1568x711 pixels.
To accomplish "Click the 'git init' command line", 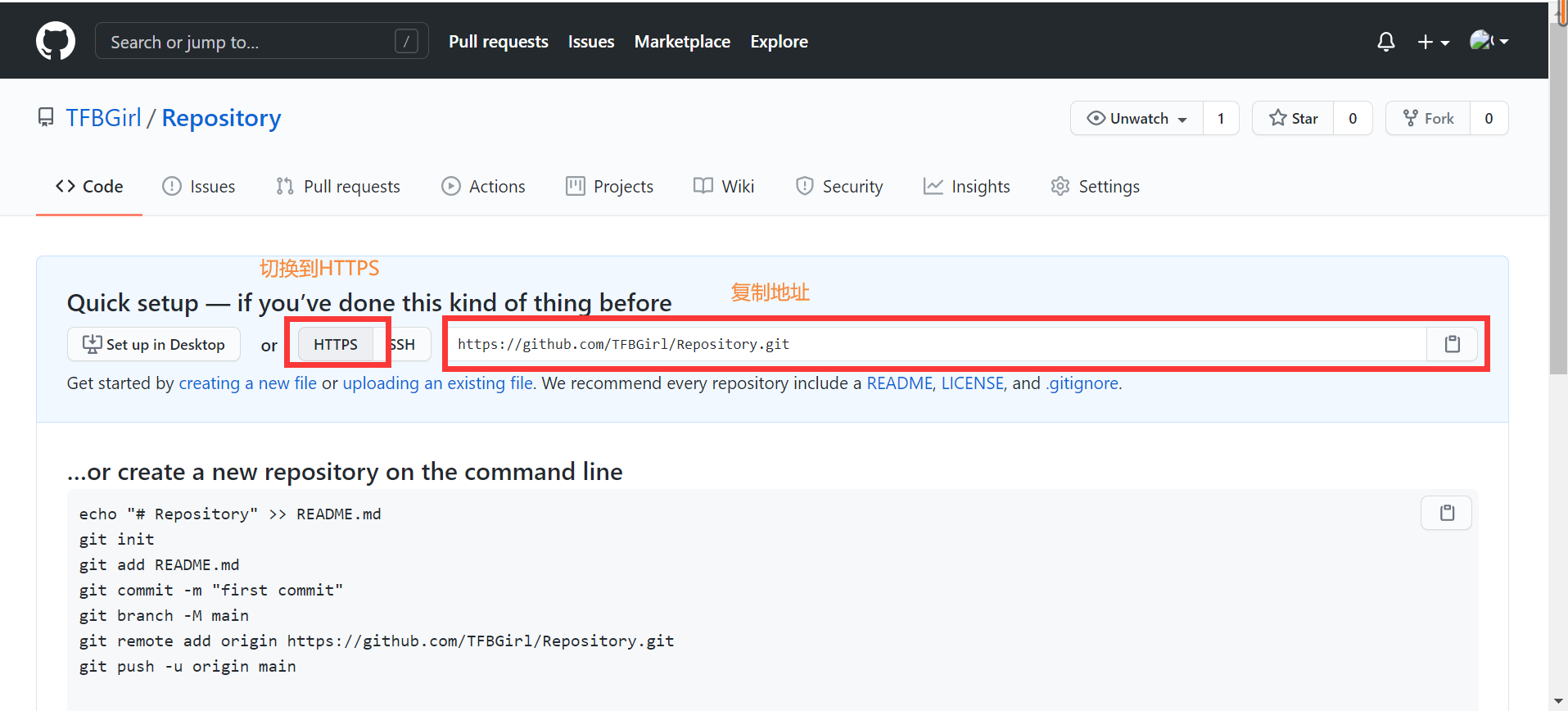I will pyautogui.click(x=117, y=539).
